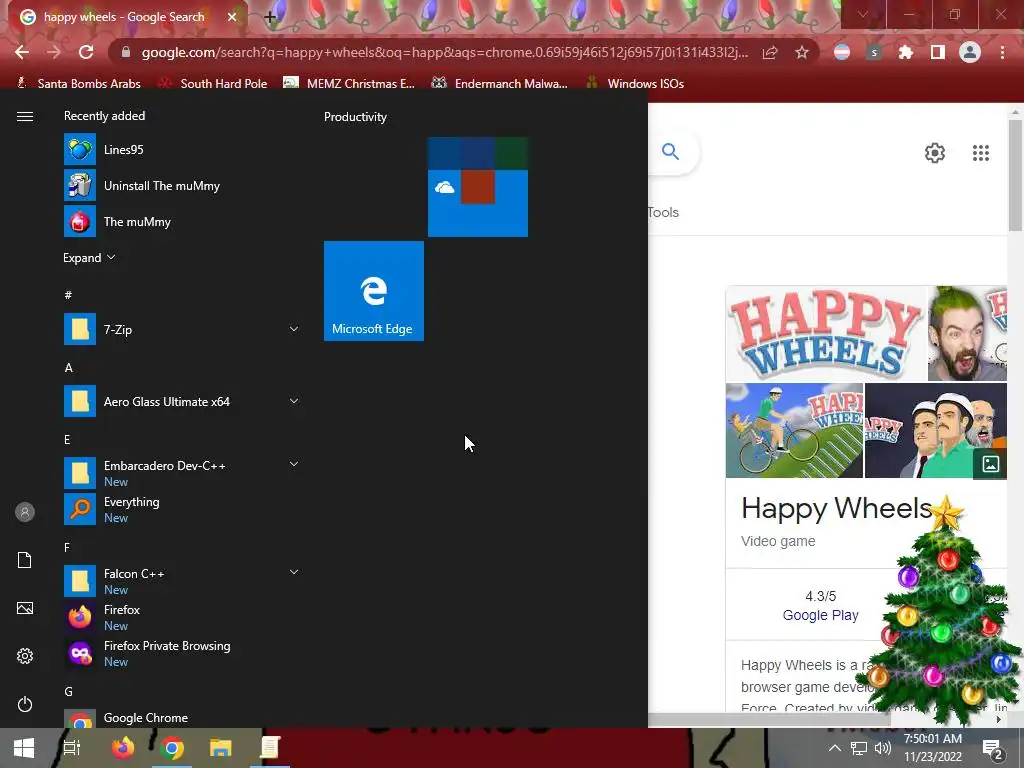1024x768 pixels.
Task: Toggle the Chrome side panel
Action: point(938,52)
